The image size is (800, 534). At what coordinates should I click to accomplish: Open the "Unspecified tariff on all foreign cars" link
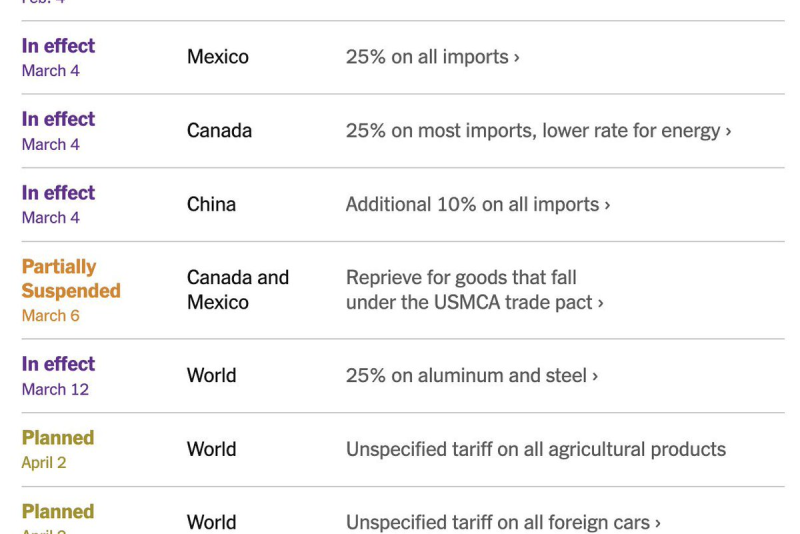(x=502, y=522)
